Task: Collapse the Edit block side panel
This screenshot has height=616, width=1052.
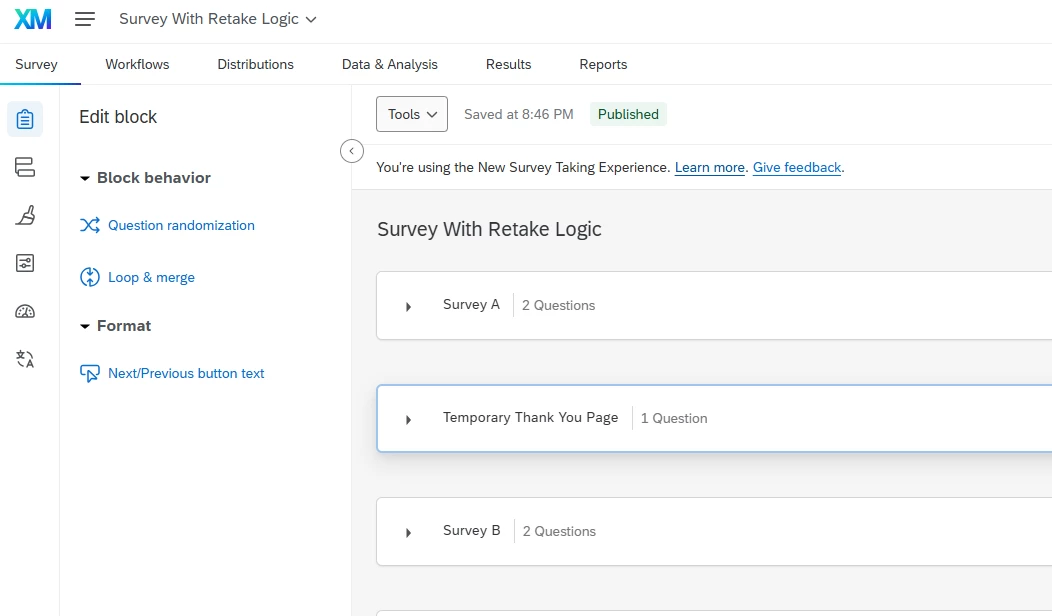Action: point(351,151)
